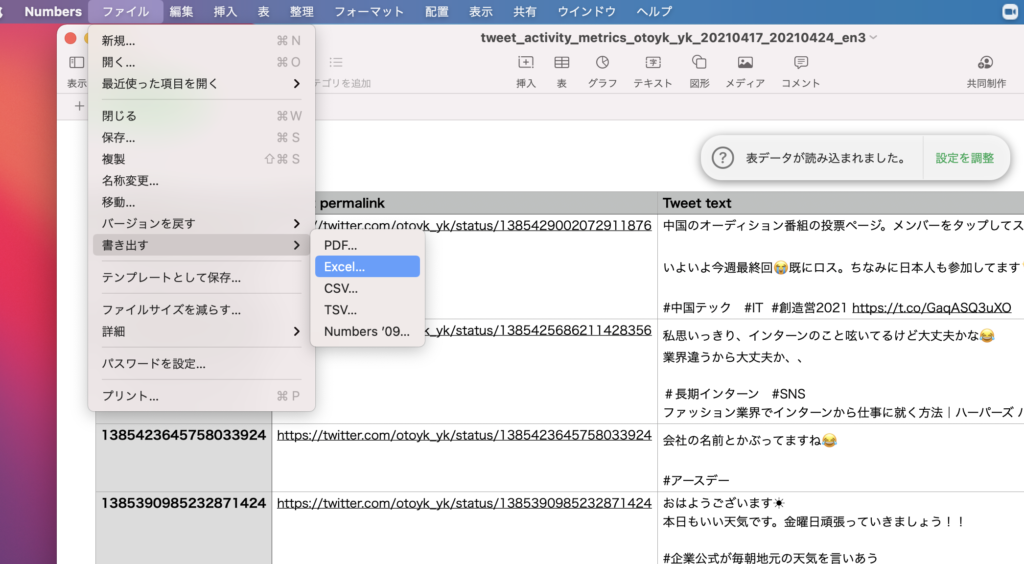
Task: Select 開く... from File menu
Action: (201, 62)
